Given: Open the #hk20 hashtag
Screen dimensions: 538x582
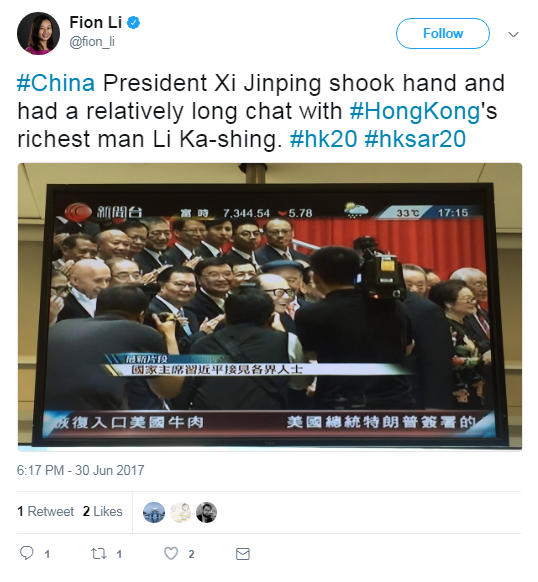Looking at the screenshot, I should pos(323,139).
